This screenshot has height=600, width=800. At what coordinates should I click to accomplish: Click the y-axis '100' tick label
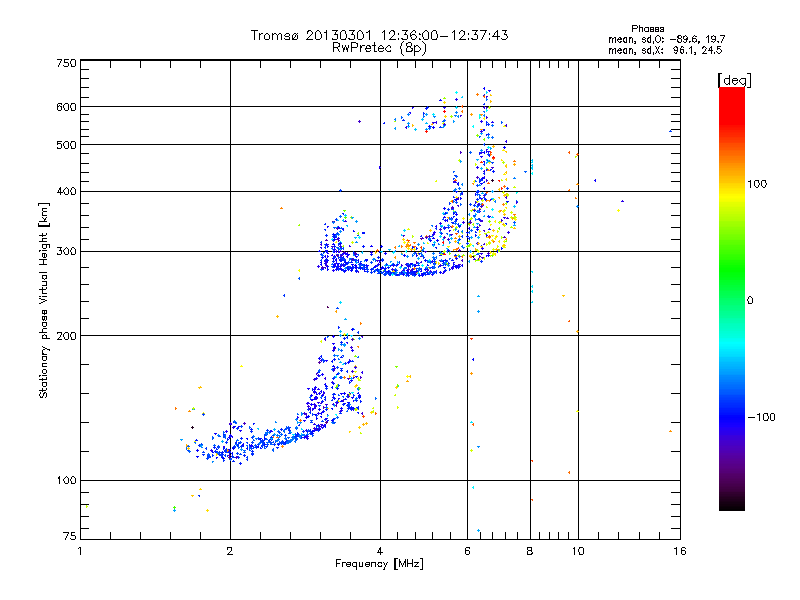[x=66, y=480]
